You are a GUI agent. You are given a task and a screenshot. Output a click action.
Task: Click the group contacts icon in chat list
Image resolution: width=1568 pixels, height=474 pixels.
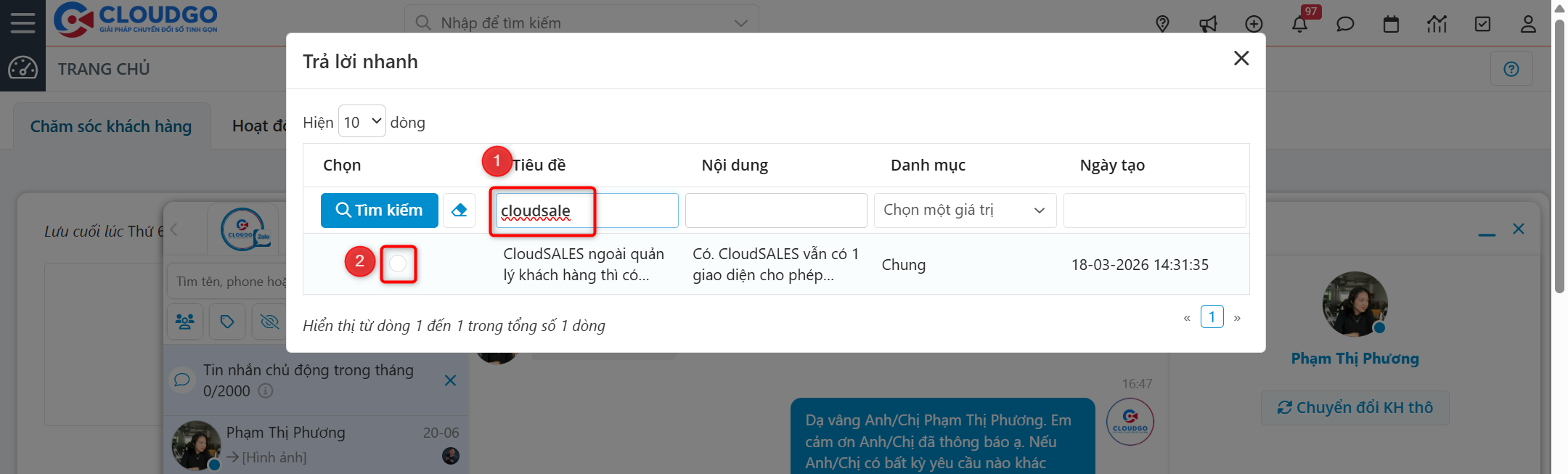184,322
